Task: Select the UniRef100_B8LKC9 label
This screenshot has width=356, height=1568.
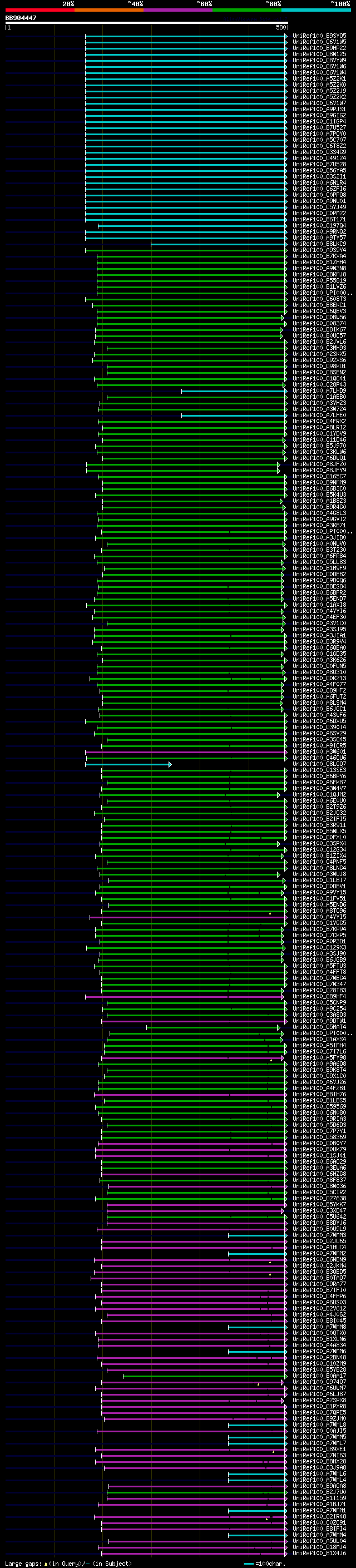Action: (319, 244)
